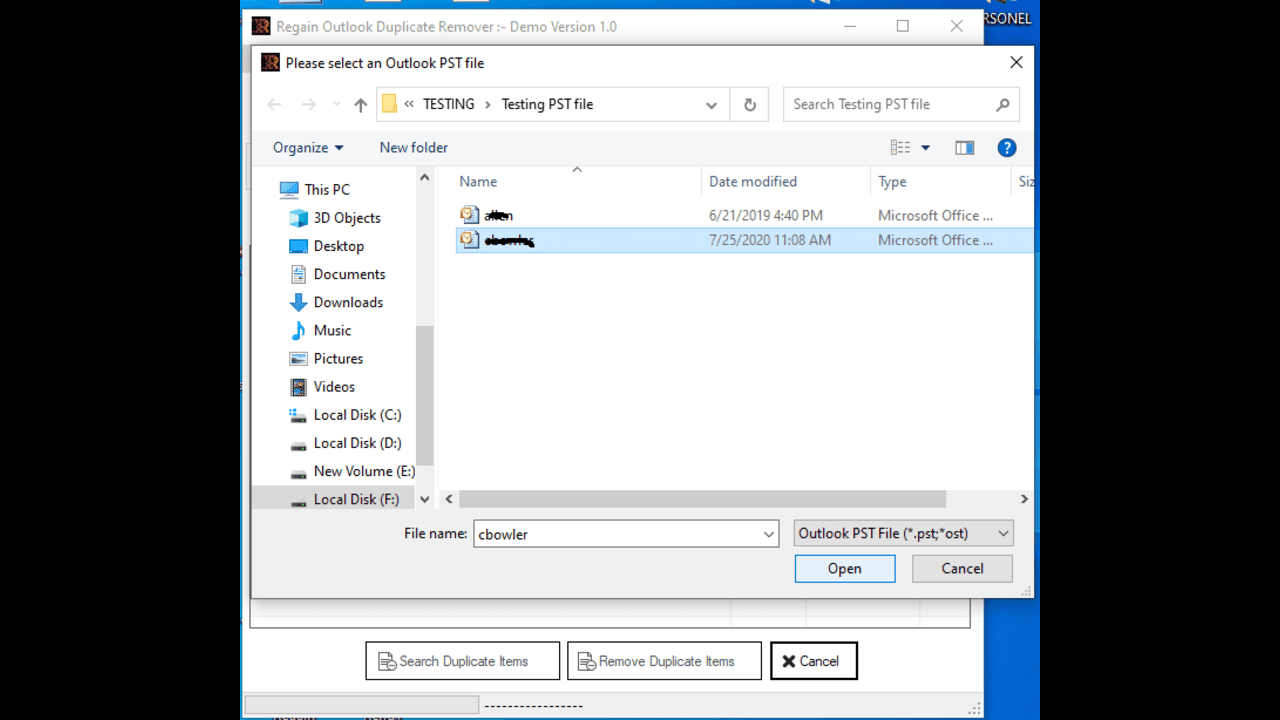Open Local Disk (C:)
The height and width of the screenshot is (720, 1280).
357,414
